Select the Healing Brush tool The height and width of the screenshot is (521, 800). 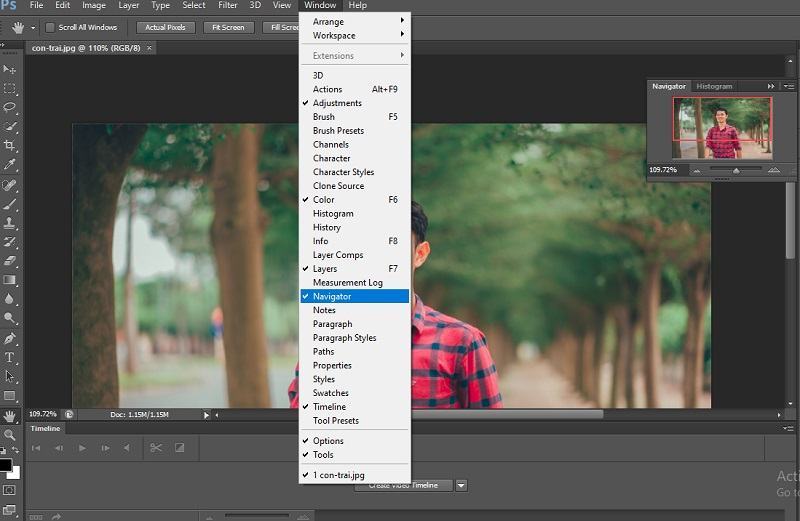[9, 185]
